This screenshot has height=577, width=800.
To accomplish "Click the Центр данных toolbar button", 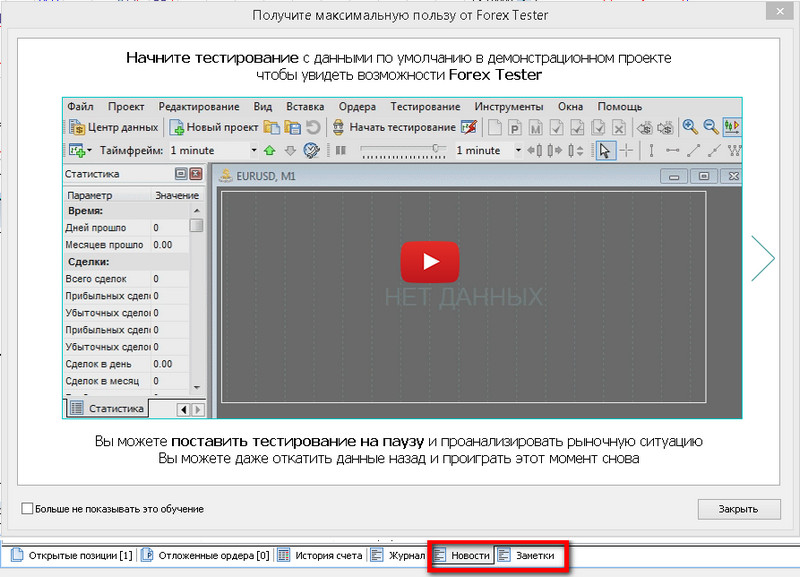I will (x=113, y=127).
